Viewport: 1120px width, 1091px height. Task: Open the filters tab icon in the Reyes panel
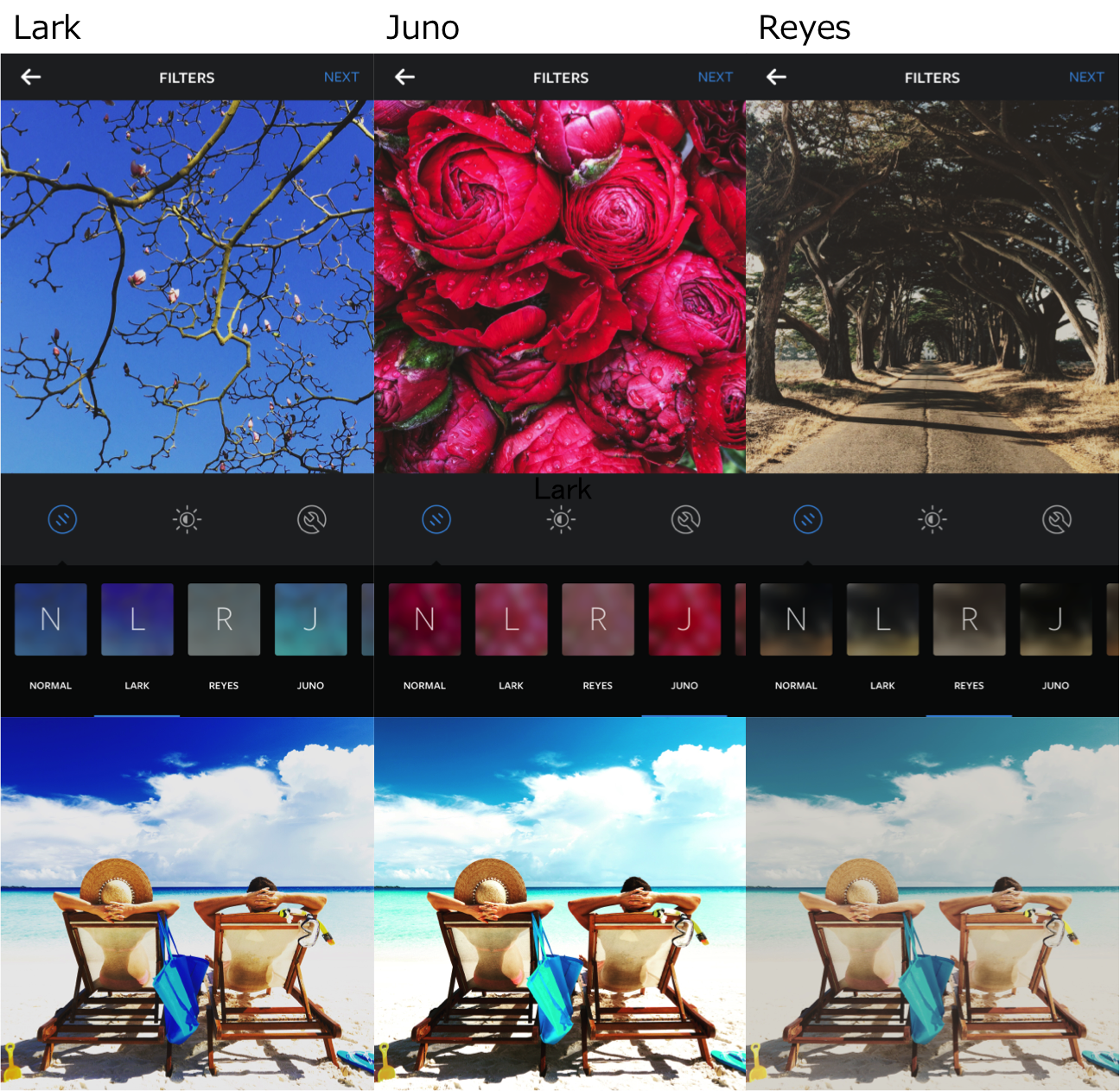[x=808, y=519]
